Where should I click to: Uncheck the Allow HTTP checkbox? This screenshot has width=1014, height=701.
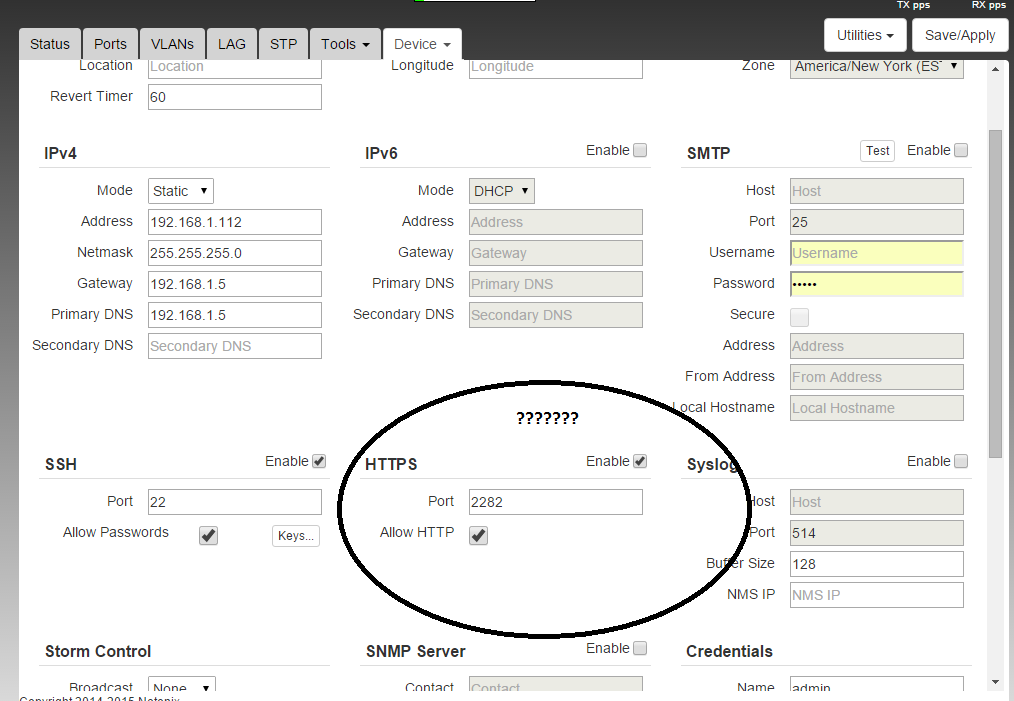click(479, 535)
